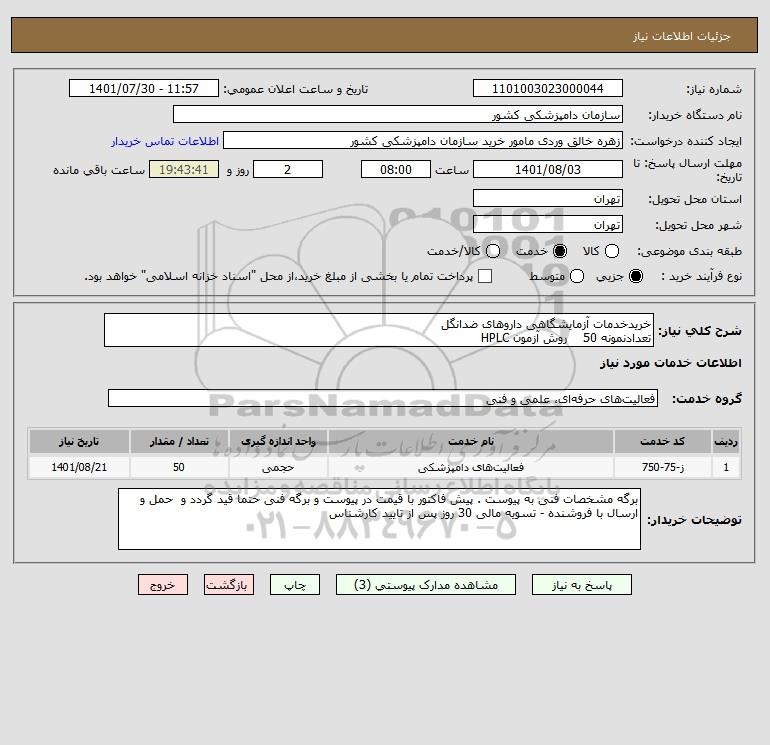Click the remaining time field 19:43:41
This screenshot has height=745, width=770.
click(184, 169)
